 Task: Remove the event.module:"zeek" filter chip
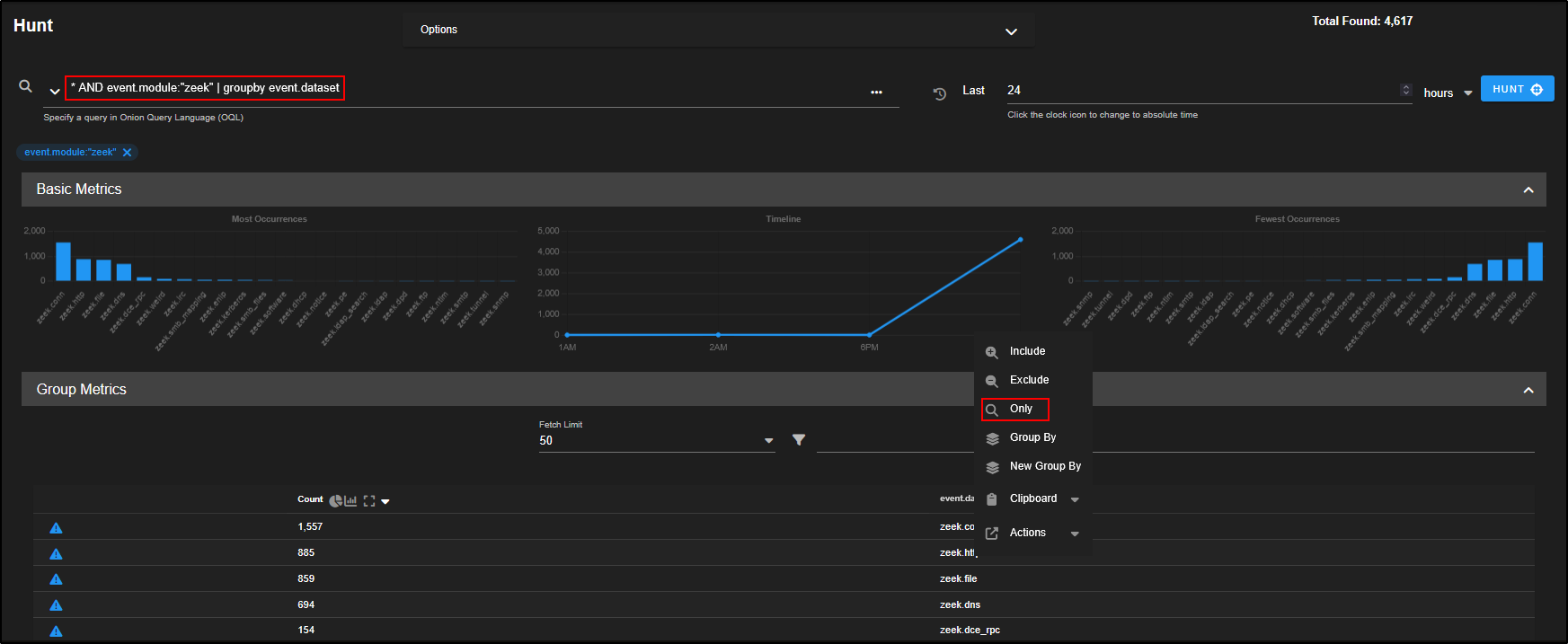(x=128, y=153)
